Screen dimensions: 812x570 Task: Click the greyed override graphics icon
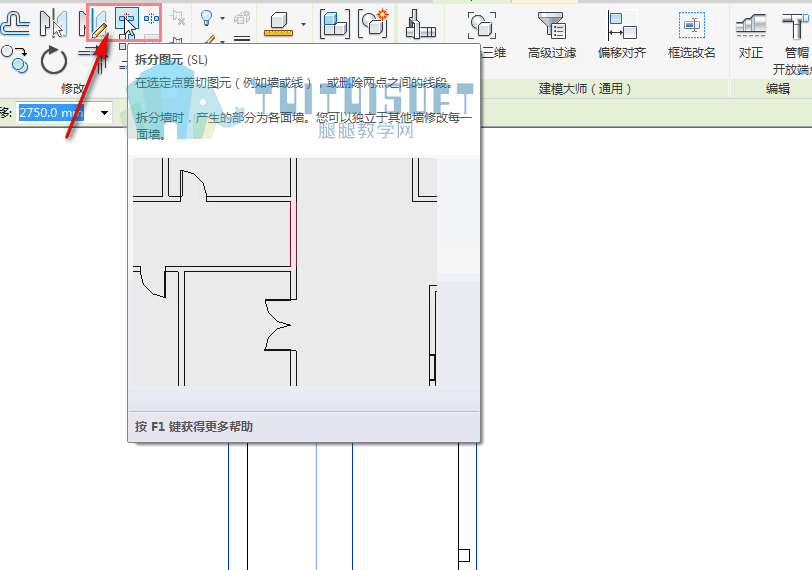pos(242,18)
